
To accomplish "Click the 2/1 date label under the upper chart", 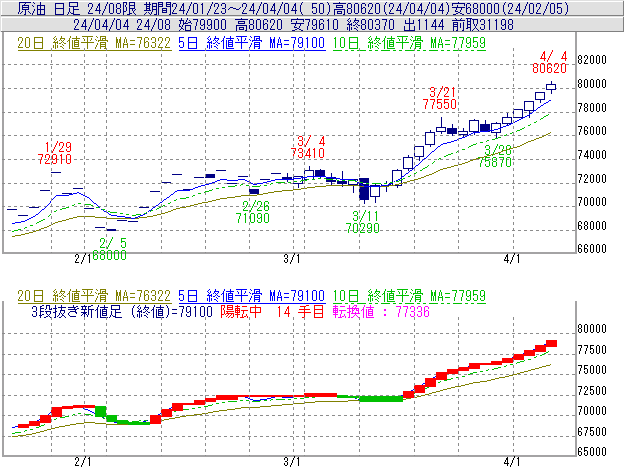I will tap(83, 259).
